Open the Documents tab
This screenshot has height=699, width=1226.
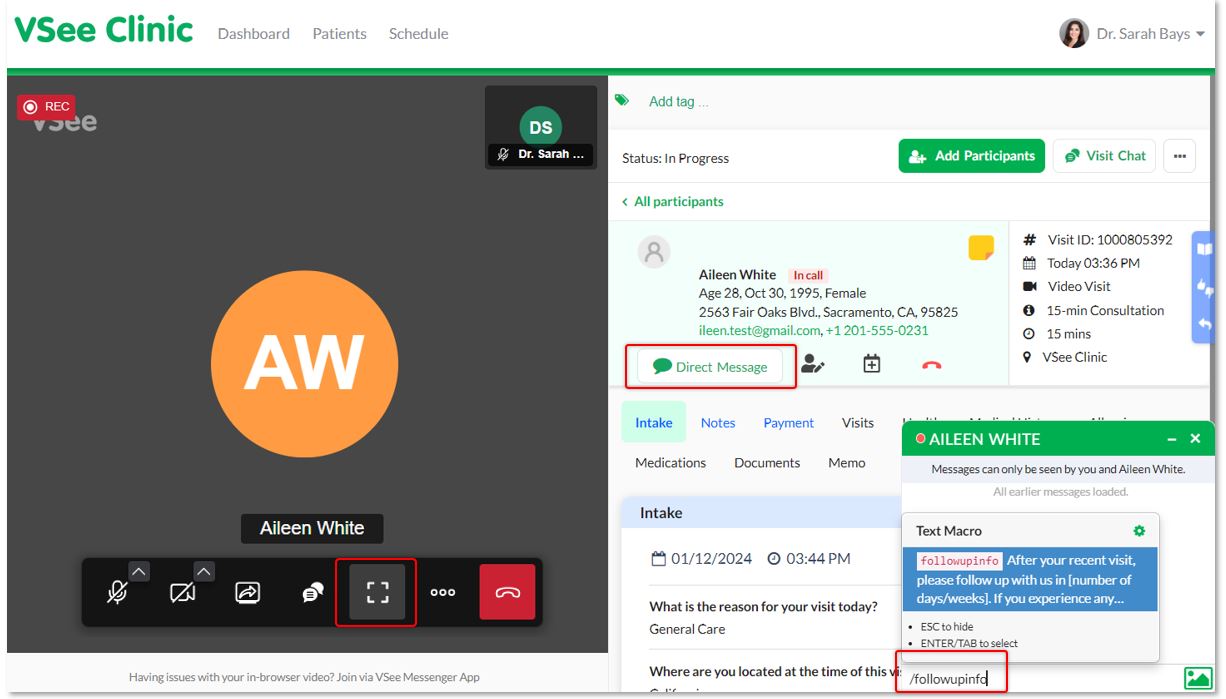(767, 462)
